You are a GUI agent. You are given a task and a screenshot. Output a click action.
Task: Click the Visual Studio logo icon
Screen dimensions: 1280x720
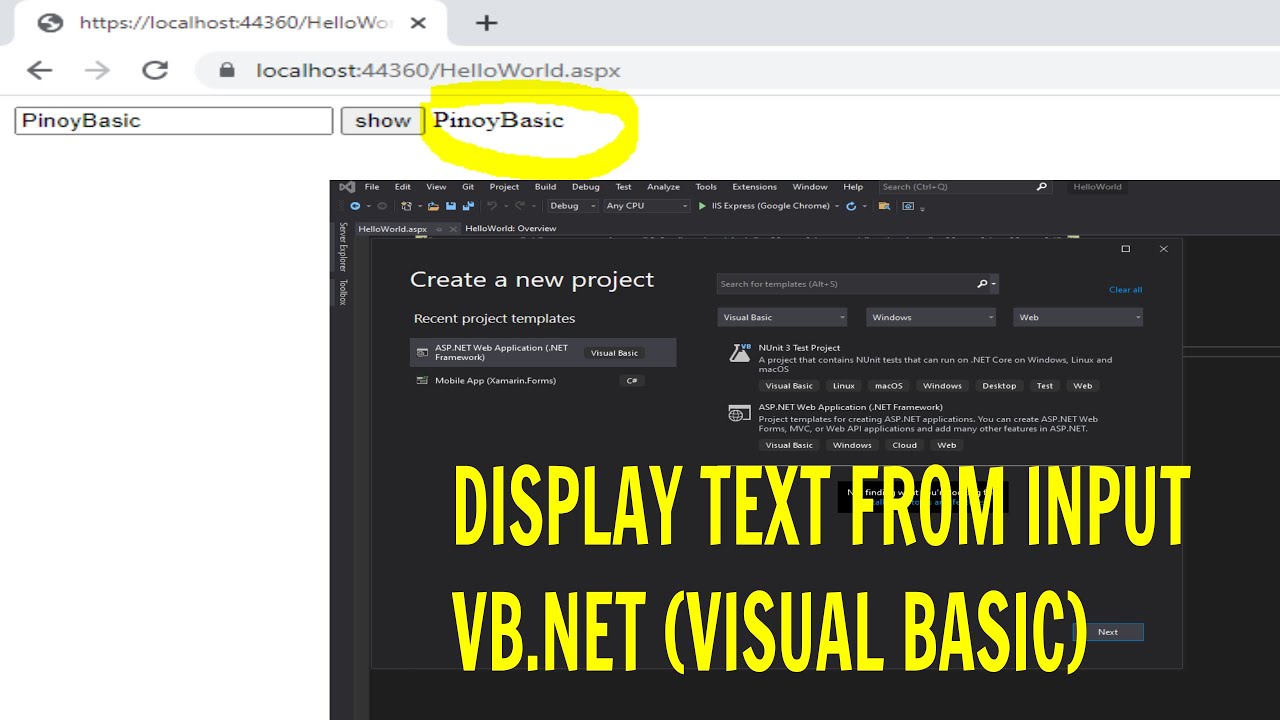pyautogui.click(x=347, y=187)
